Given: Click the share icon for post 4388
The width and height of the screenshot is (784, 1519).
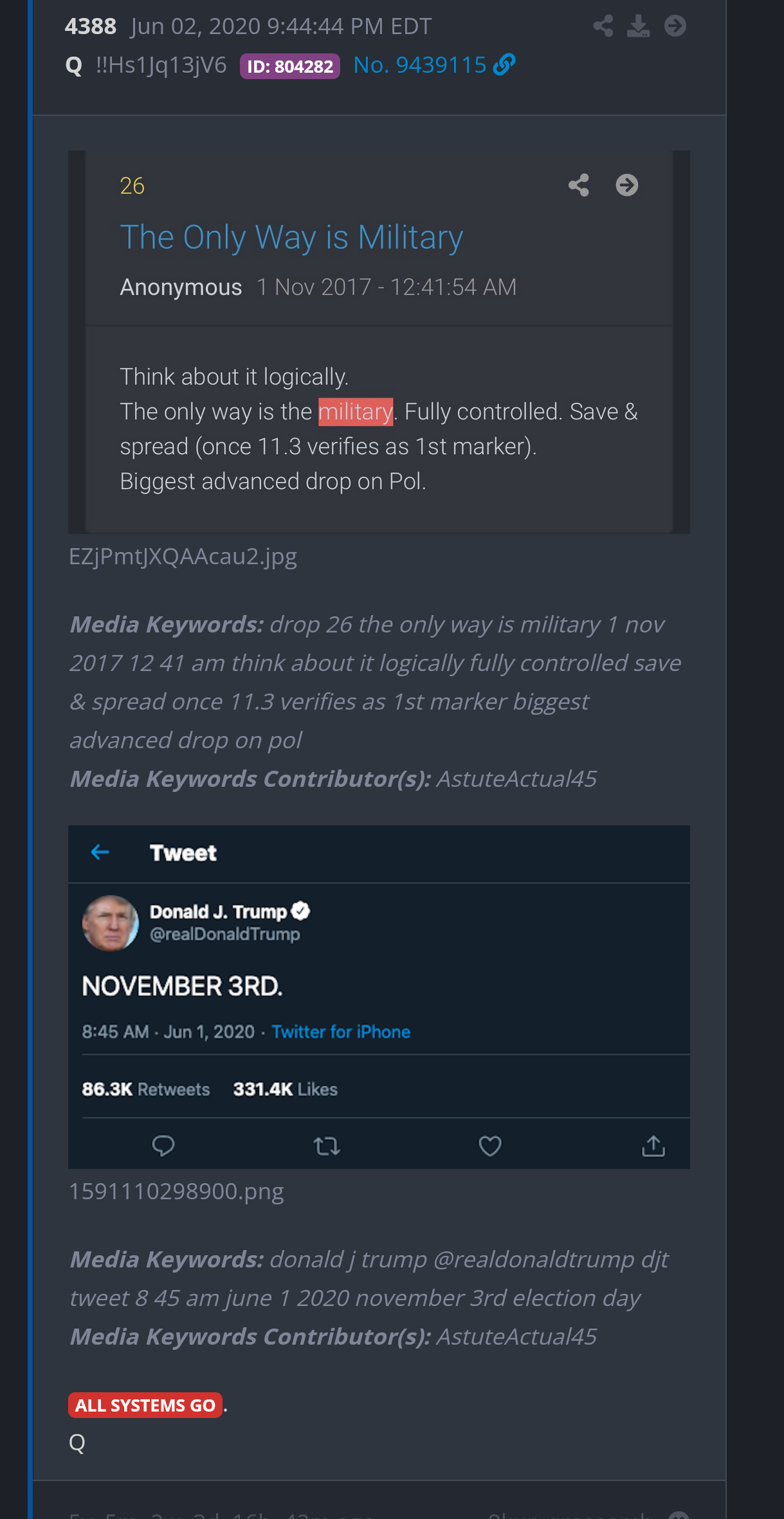Looking at the screenshot, I should pyautogui.click(x=603, y=26).
